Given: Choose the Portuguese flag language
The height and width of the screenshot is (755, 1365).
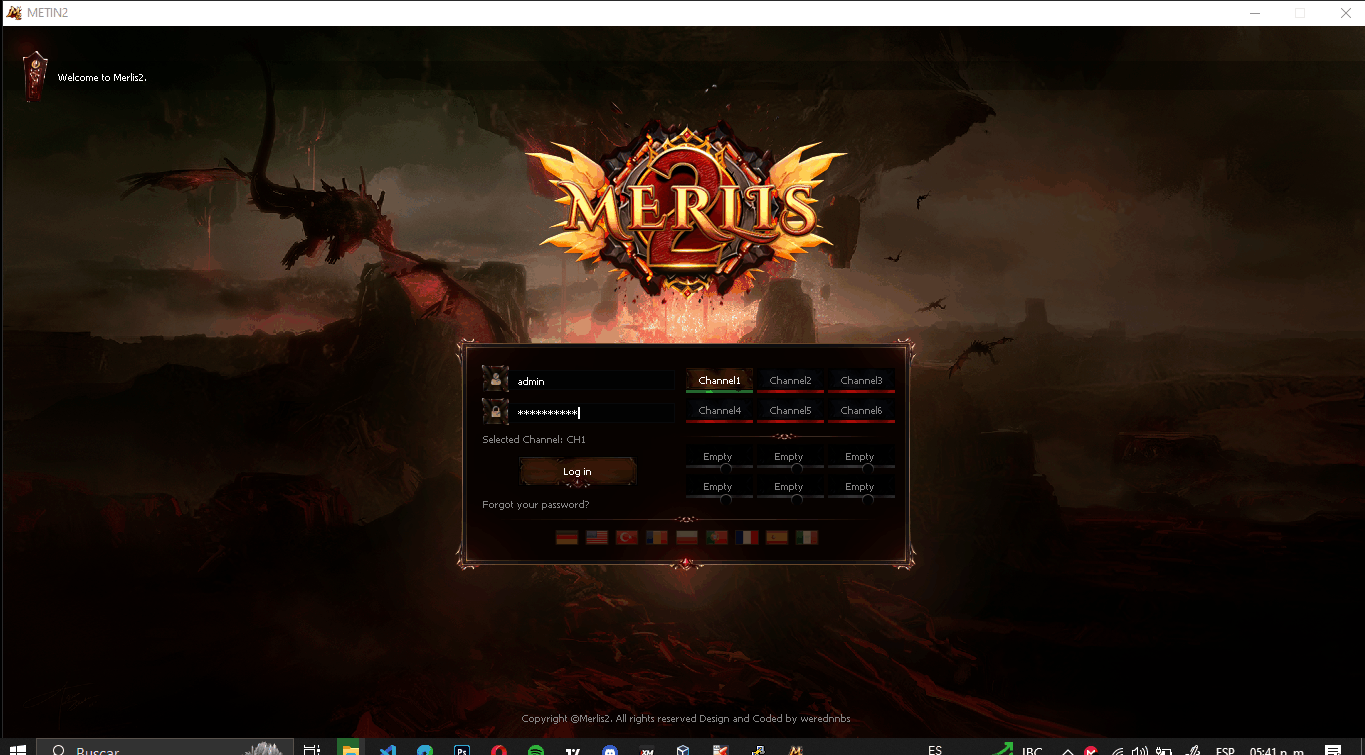Looking at the screenshot, I should point(717,537).
